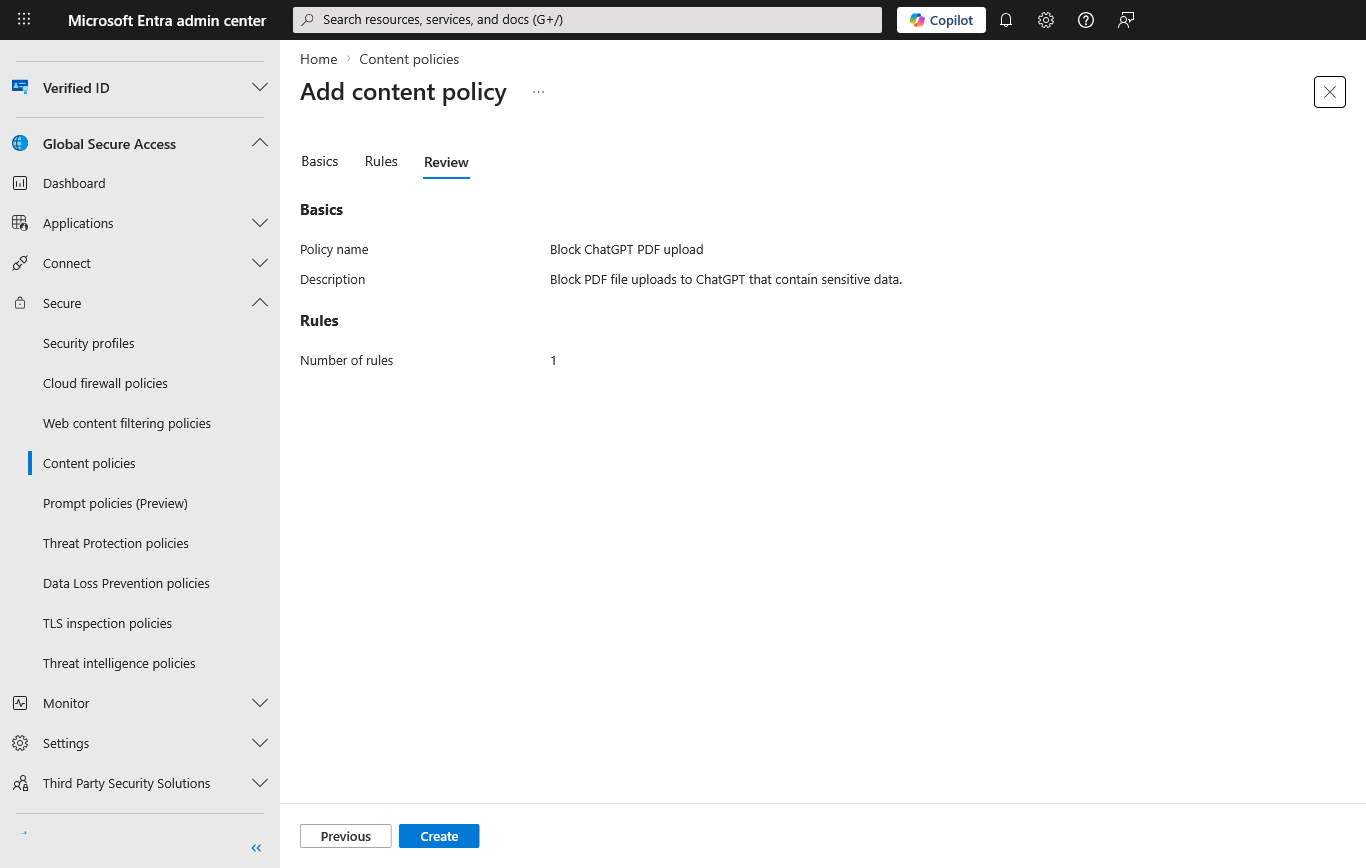1366x868 pixels.
Task: Click the search resources input field
Action: coord(587,20)
